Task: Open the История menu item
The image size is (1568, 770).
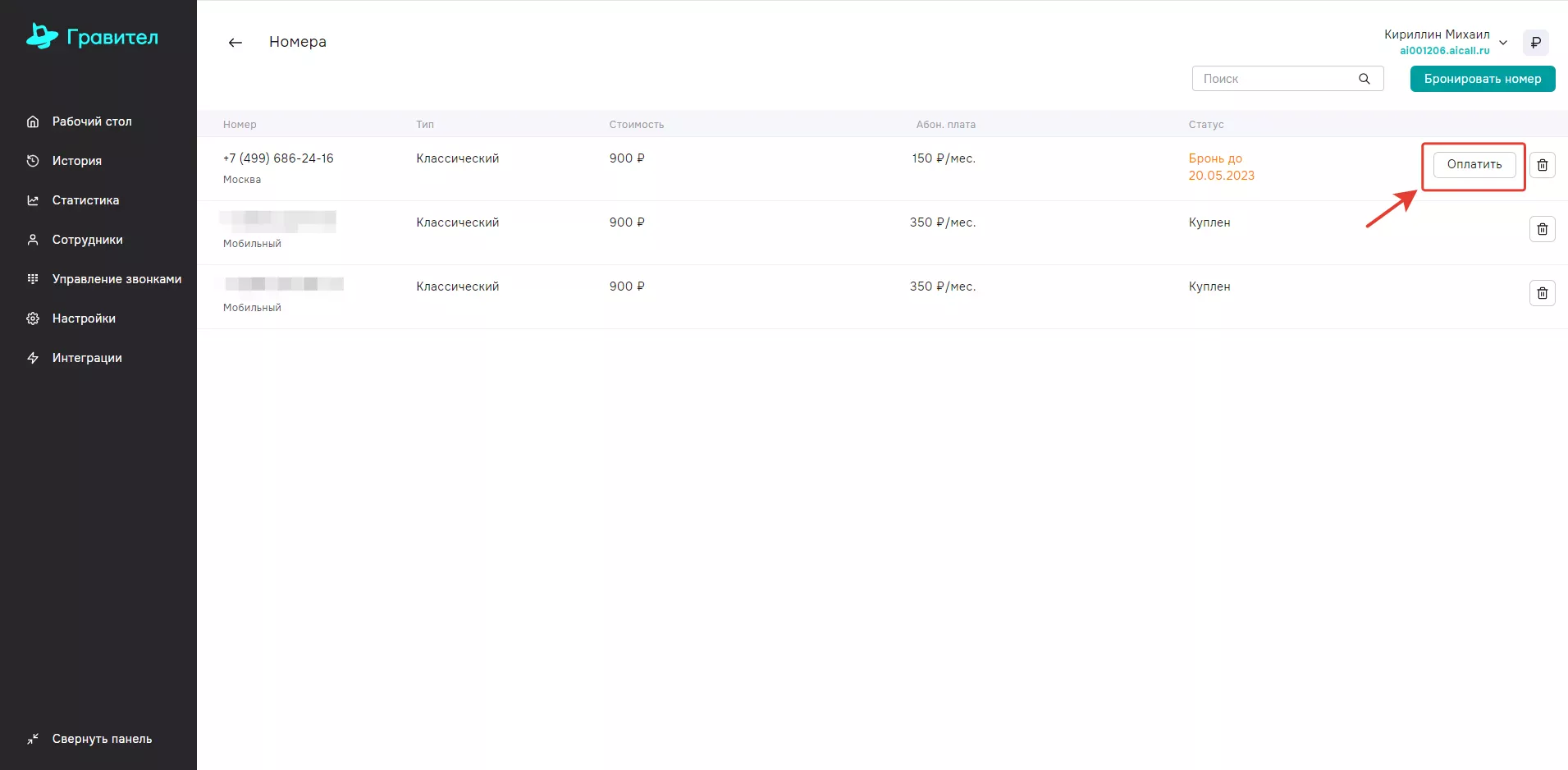Action: [x=77, y=161]
